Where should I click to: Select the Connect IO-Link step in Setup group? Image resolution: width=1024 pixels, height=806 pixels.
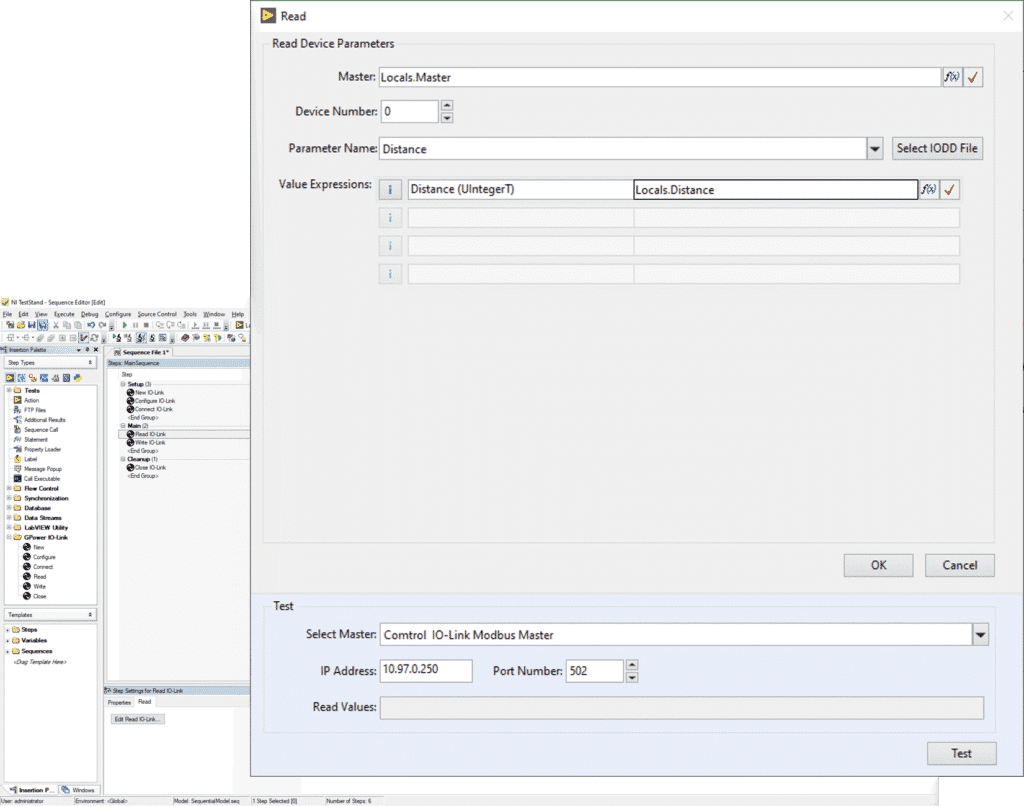[153, 409]
